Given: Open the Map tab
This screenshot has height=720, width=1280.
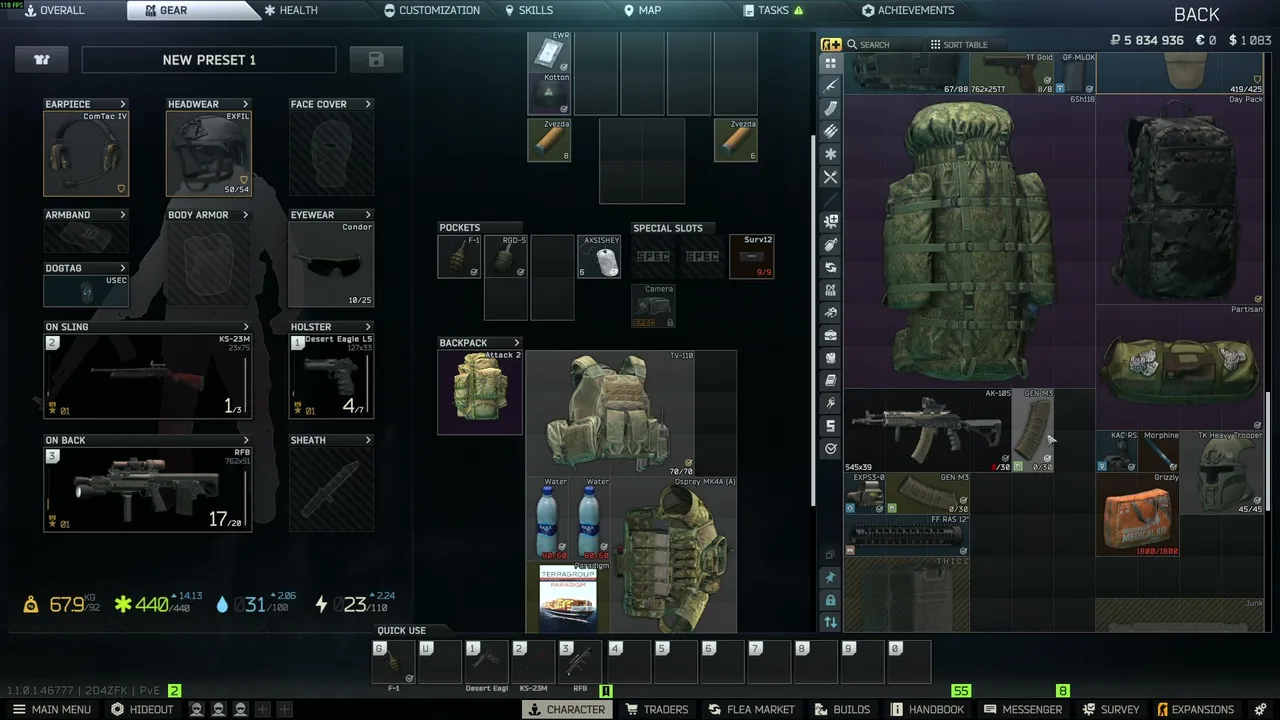Looking at the screenshot, I should [642, 11].
